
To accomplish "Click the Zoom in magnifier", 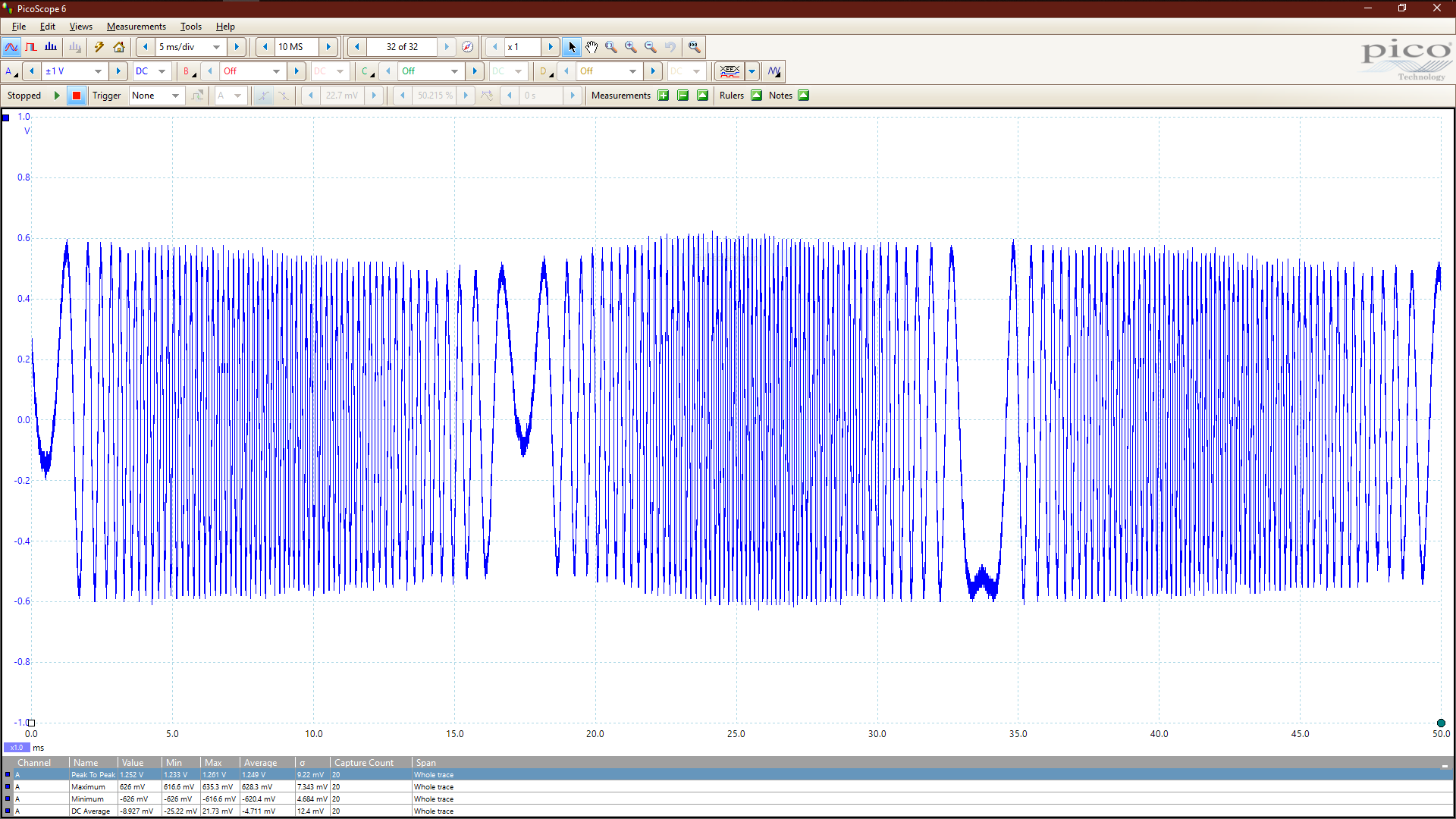I will [x=630, y=47].
